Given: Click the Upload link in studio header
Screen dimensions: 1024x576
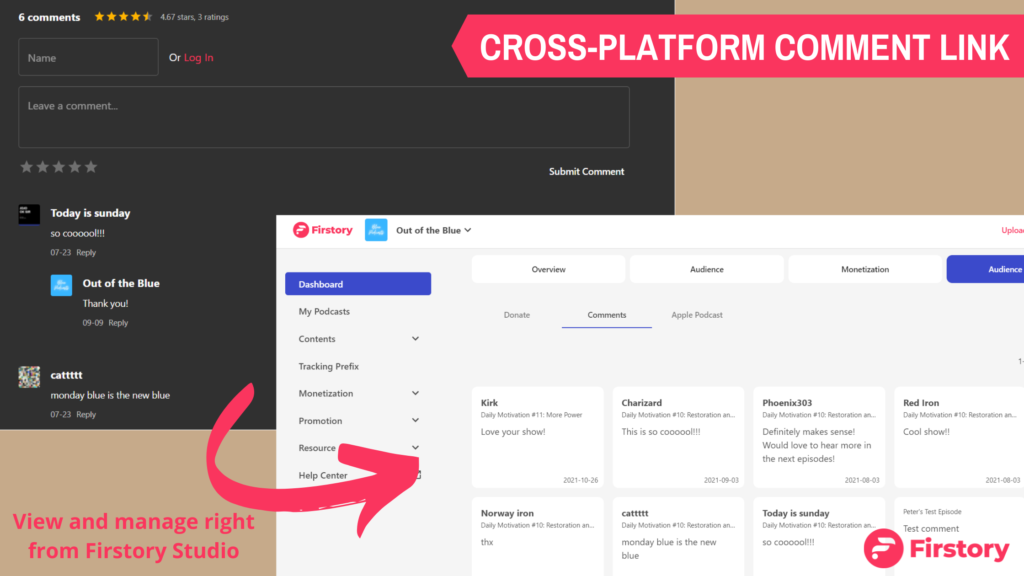Looking at the screenshot, I should [x=1012, y=231].
